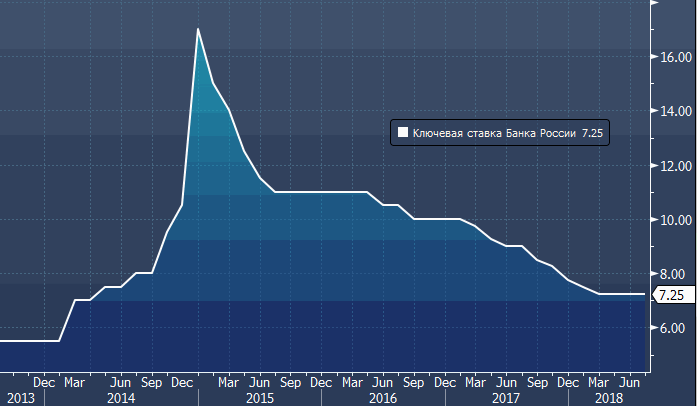697x406 pixels.
Task: Click the 12.00 y-axis label
Action: pos(672,165)
